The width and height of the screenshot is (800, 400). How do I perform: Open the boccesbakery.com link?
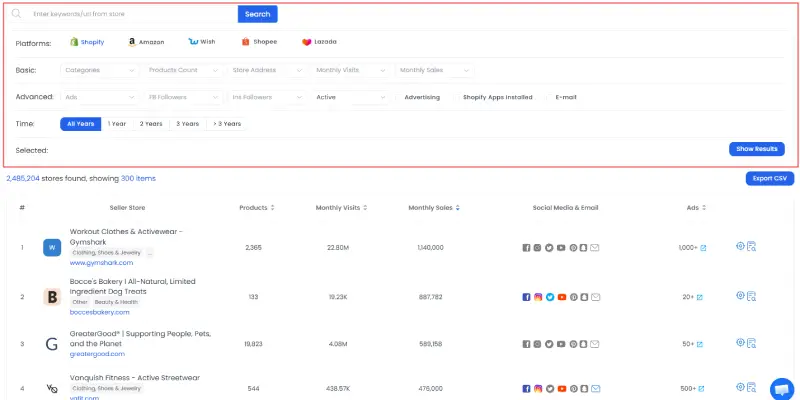click(99, 312)
